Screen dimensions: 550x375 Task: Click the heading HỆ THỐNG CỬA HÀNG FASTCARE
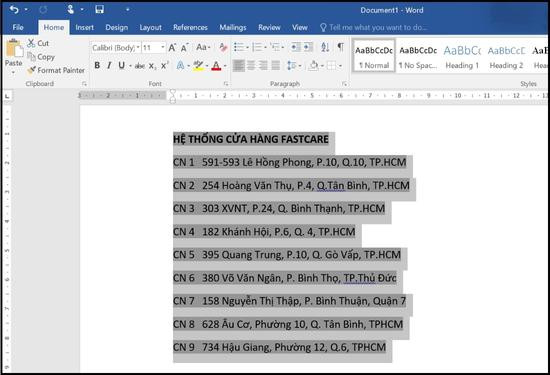tap(251, 139)
